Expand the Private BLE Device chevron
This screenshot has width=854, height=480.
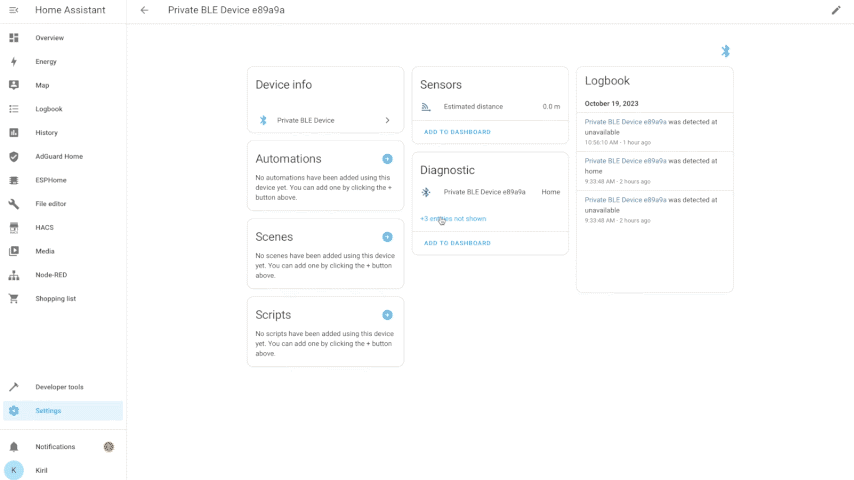tap(387, 120)
